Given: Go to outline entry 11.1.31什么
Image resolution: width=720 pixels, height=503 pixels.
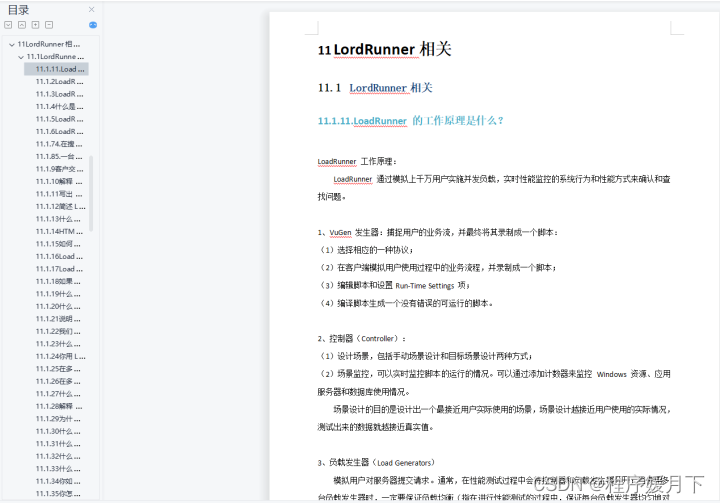Looking at the screenshot, I should (x=58, y=444).
